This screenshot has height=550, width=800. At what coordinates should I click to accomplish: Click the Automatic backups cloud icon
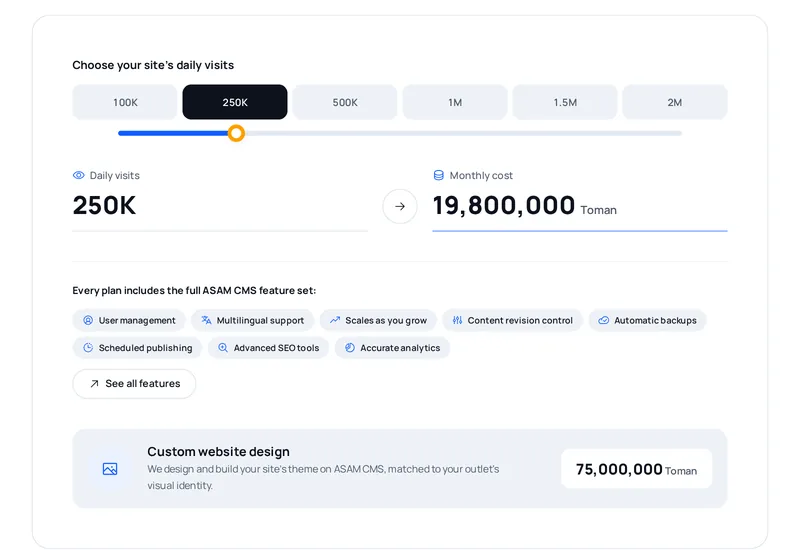[x=604, y=320]
